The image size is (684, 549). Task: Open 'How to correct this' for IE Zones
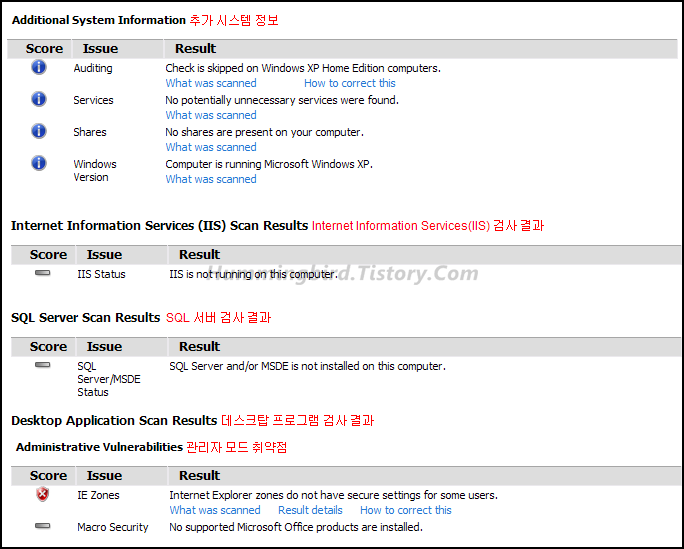click(406, 510)
